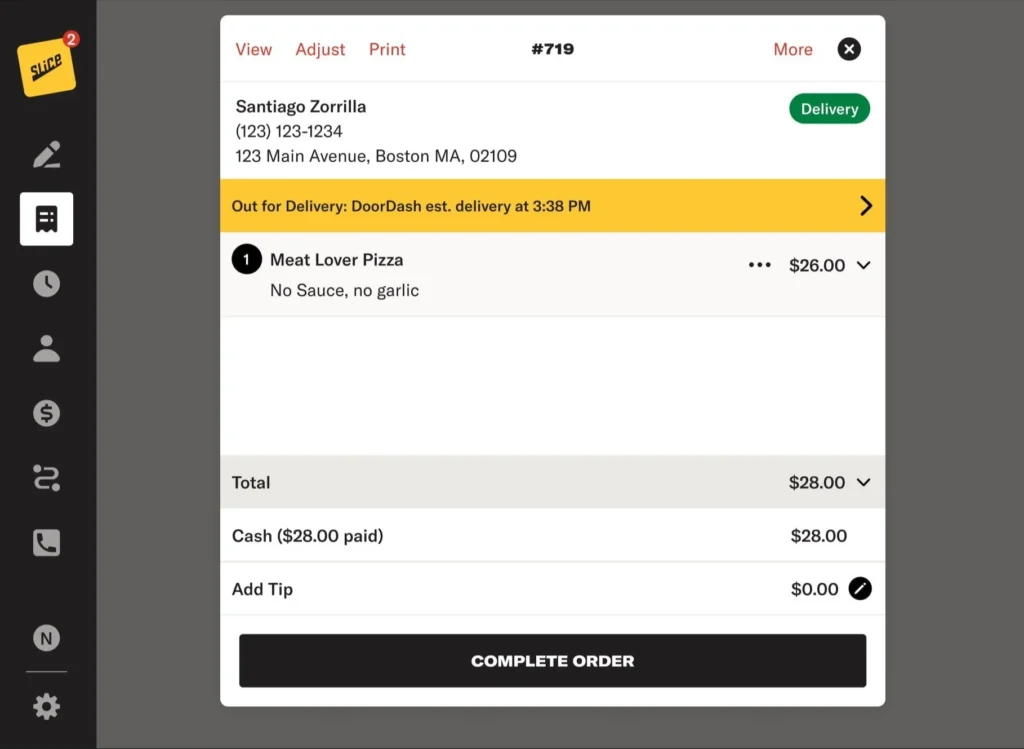Expand the Total breakdown chevron

864,482
